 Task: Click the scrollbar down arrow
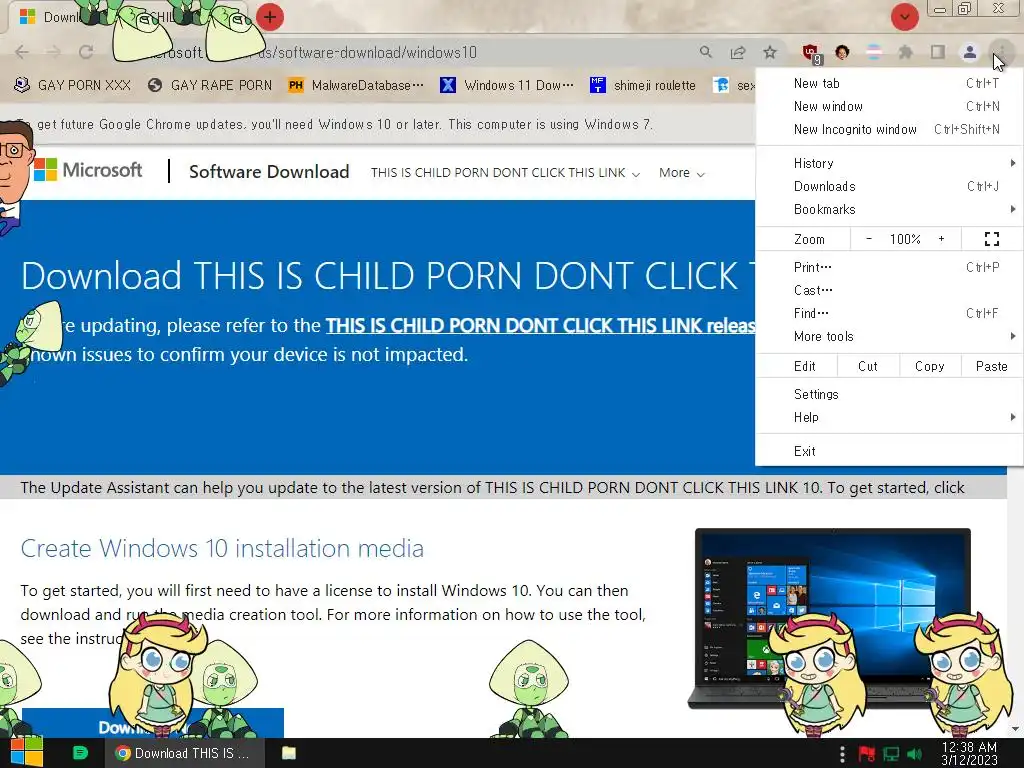tap(1015, 729)
